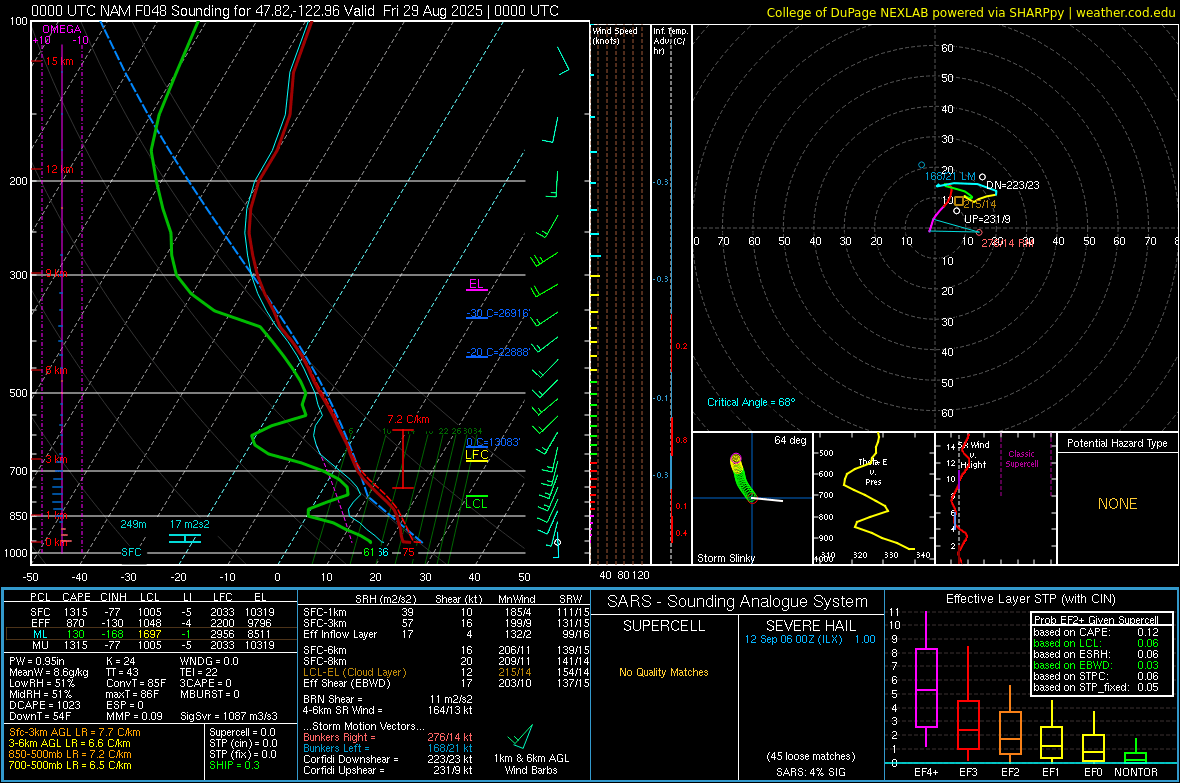1180x783 pixels.
Task: Click the 700-500mb LR = 6.5 C/km line
Action: pyautogui.click(x=70, y=765)
